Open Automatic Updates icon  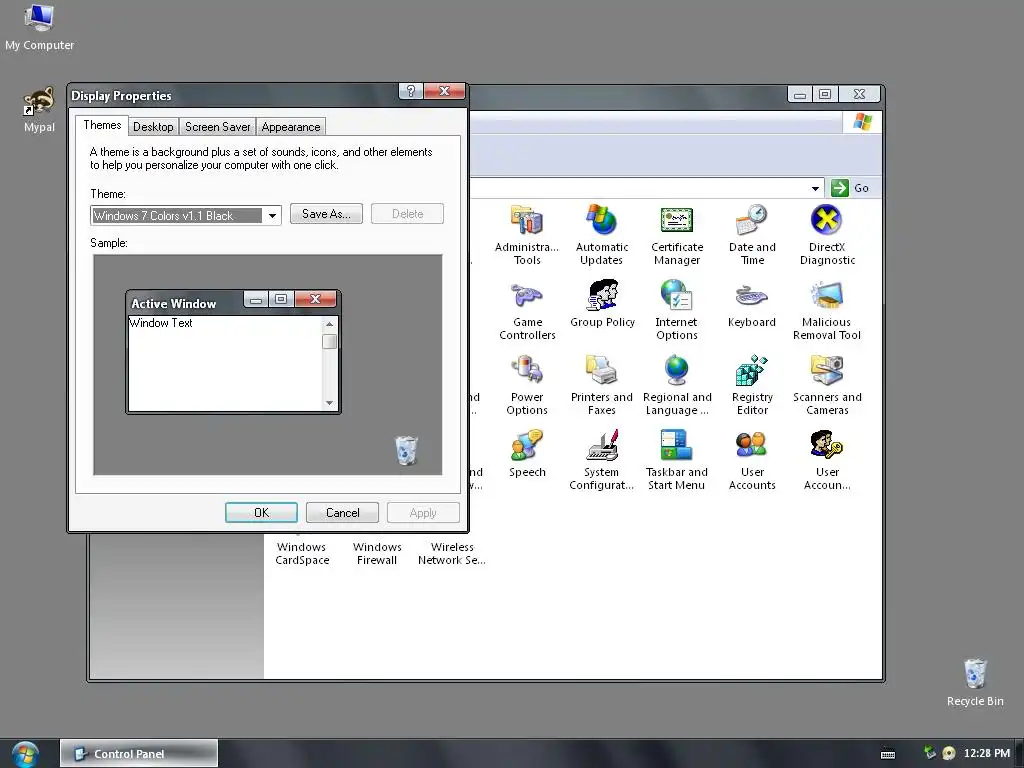(x=601, y=234)
